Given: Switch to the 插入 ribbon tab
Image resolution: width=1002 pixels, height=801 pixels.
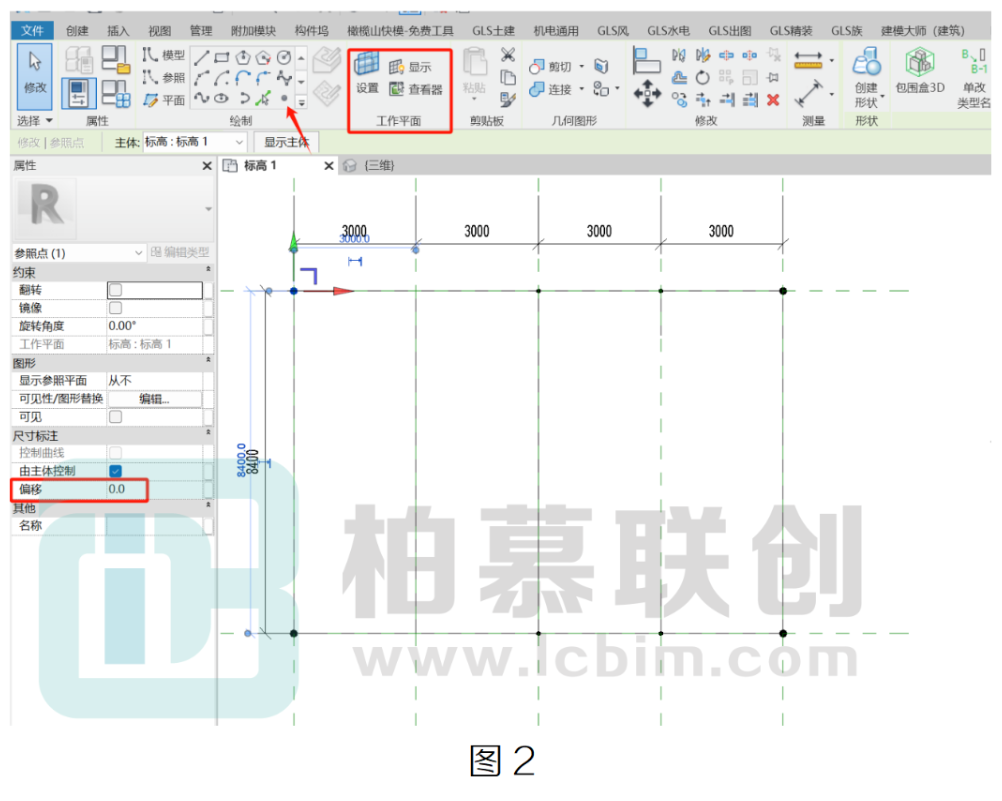Looking at the screenshot, I should (118, 31).
